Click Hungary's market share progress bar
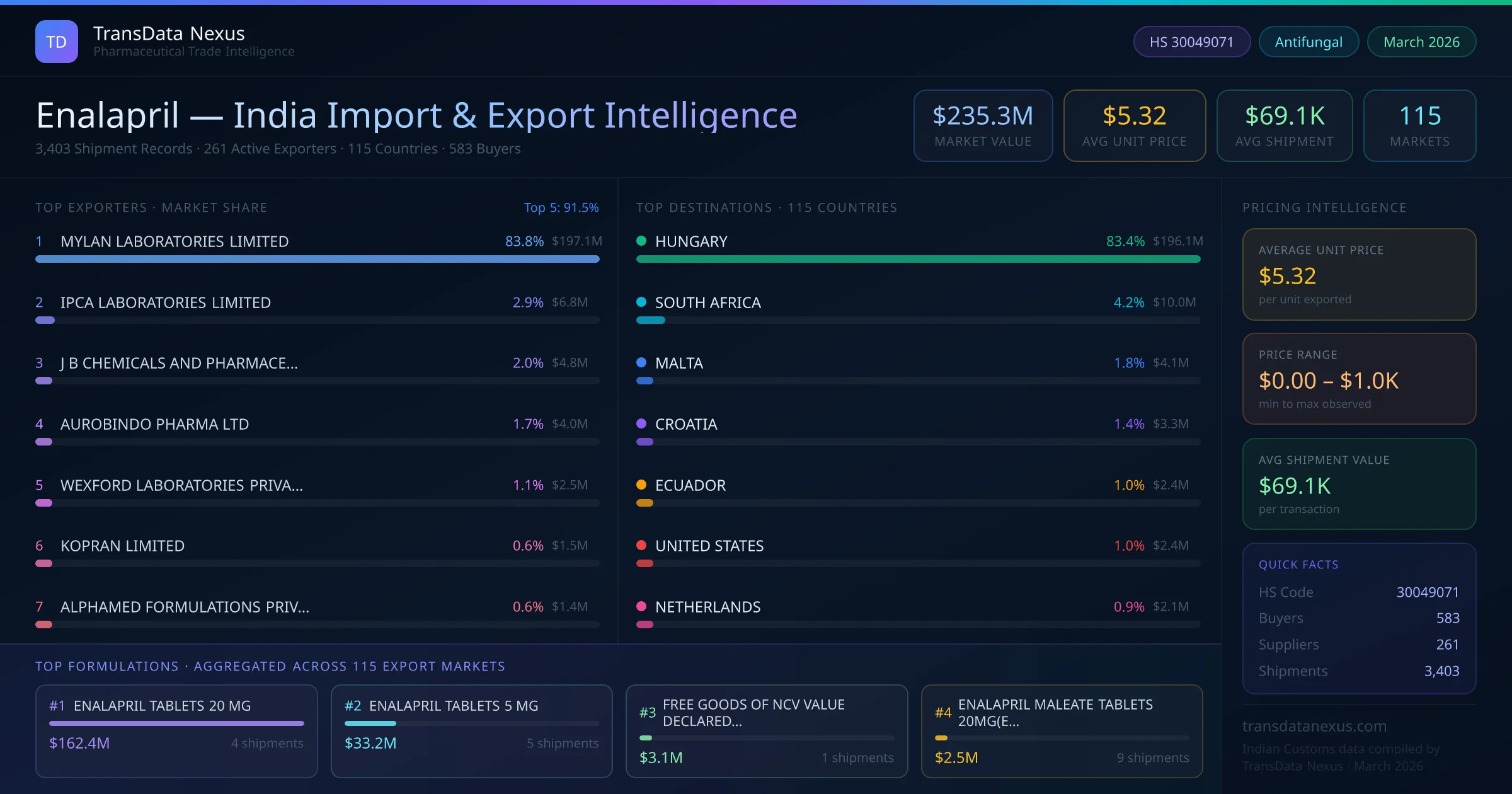Screen dimensions: 1512x794 pyautogui.click(x=919, y=259)
